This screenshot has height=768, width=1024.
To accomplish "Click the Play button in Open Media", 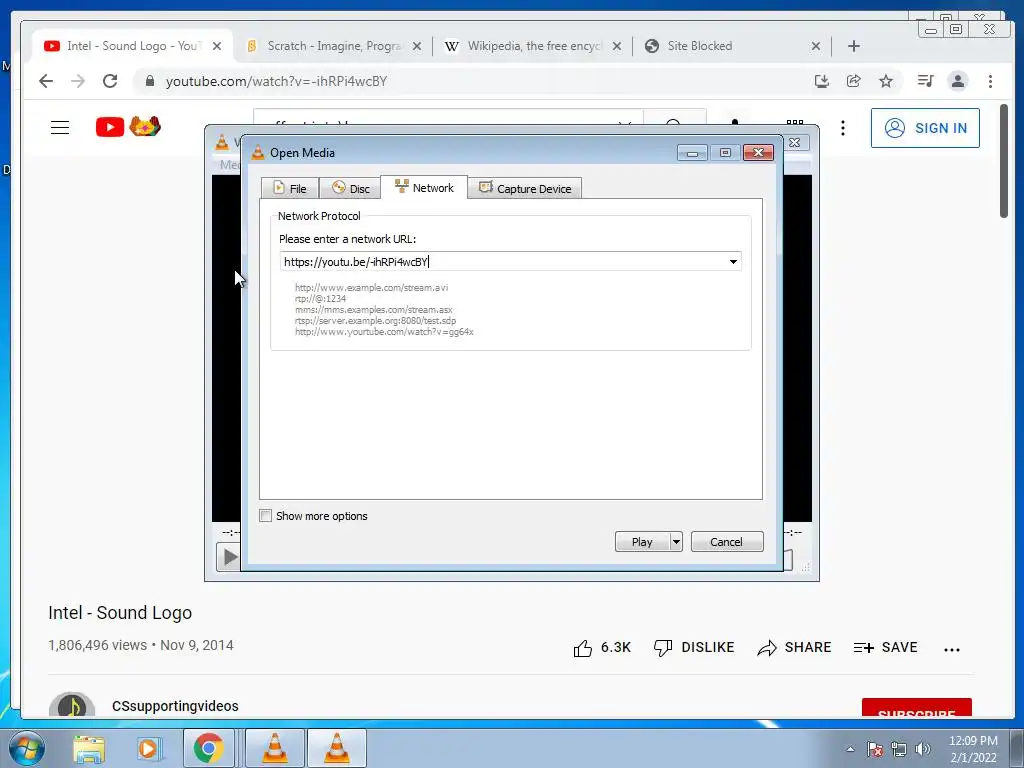I will (642, 542).
